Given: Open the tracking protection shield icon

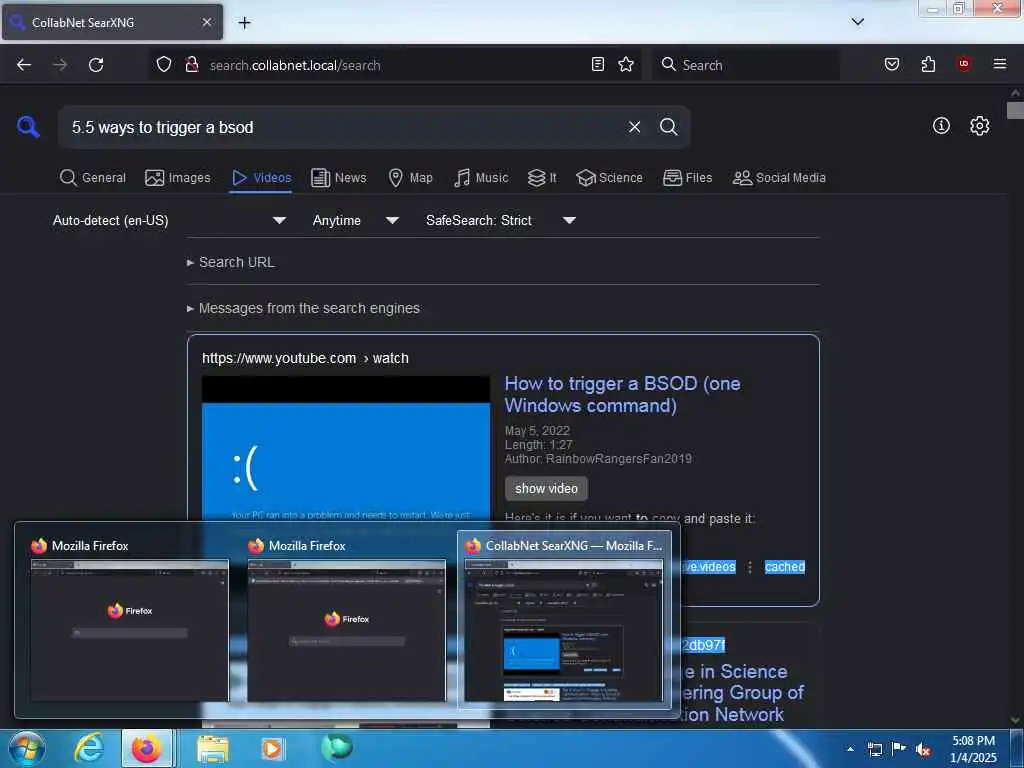Looking at the screenshot, I should (x=164, y=64).
